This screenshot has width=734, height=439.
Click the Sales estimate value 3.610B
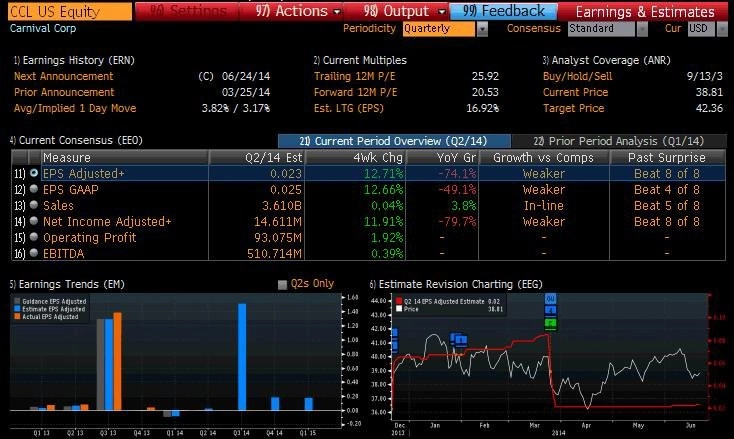pyautogui.click(x=282, y=205)
